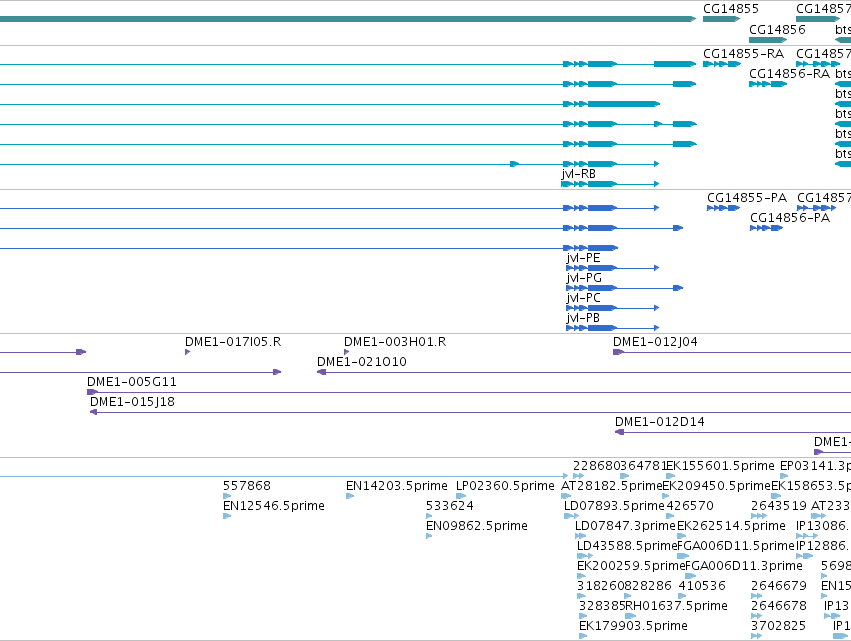
Task: Open BAC clone DME1-003H01.R
Action: coord(347,352)
